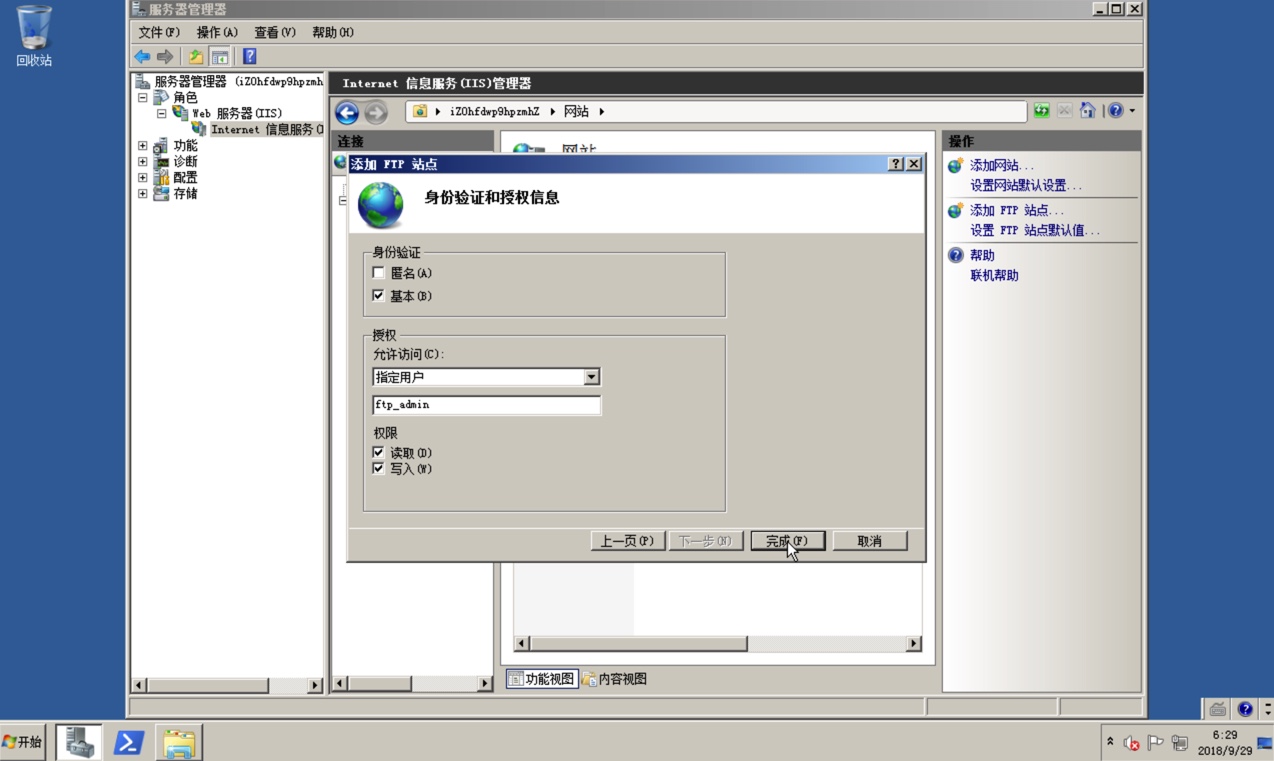The width and height of the screenshot is (1274, 761).
Task: Click the Action Center flag tray icon
Action: (x=1156, y=743)
